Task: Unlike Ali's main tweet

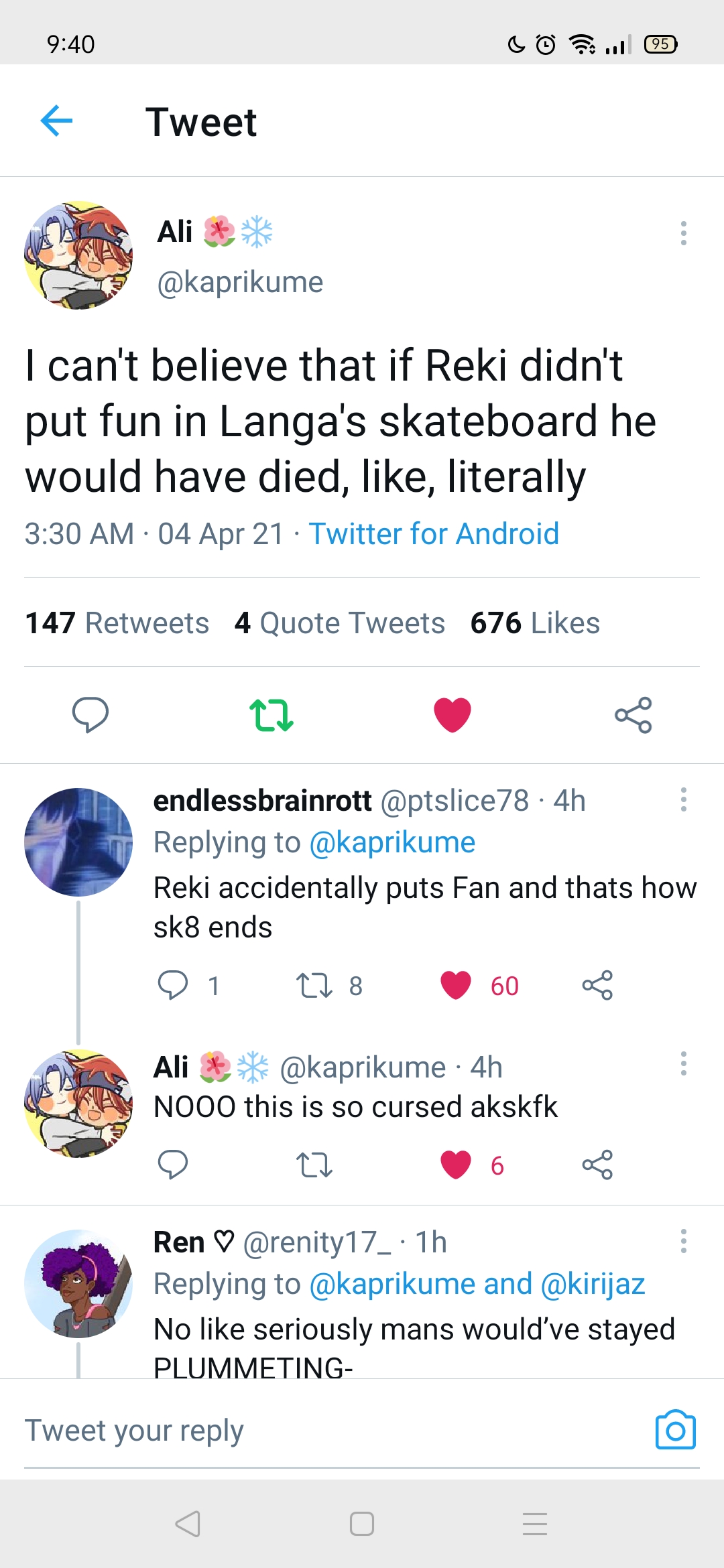Action: point(452,714)
